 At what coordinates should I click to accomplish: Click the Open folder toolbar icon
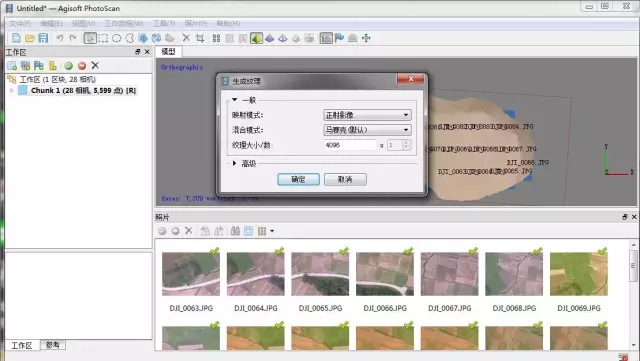coord(30,38)
